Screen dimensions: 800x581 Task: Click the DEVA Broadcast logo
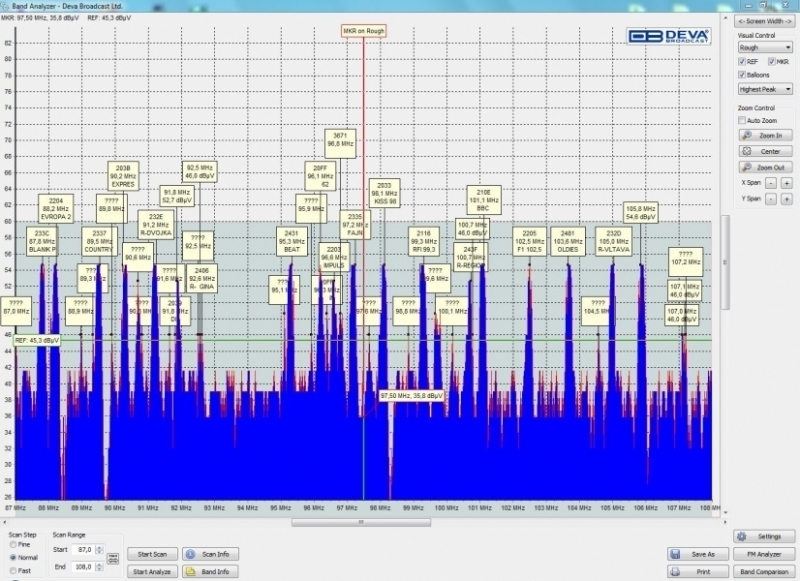(668, 36)
